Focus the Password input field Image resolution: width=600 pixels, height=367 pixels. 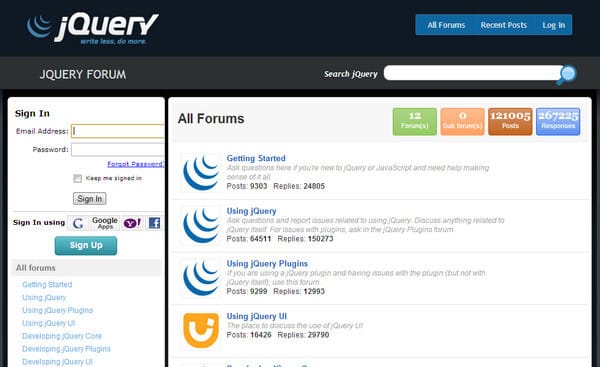[118, 150]
